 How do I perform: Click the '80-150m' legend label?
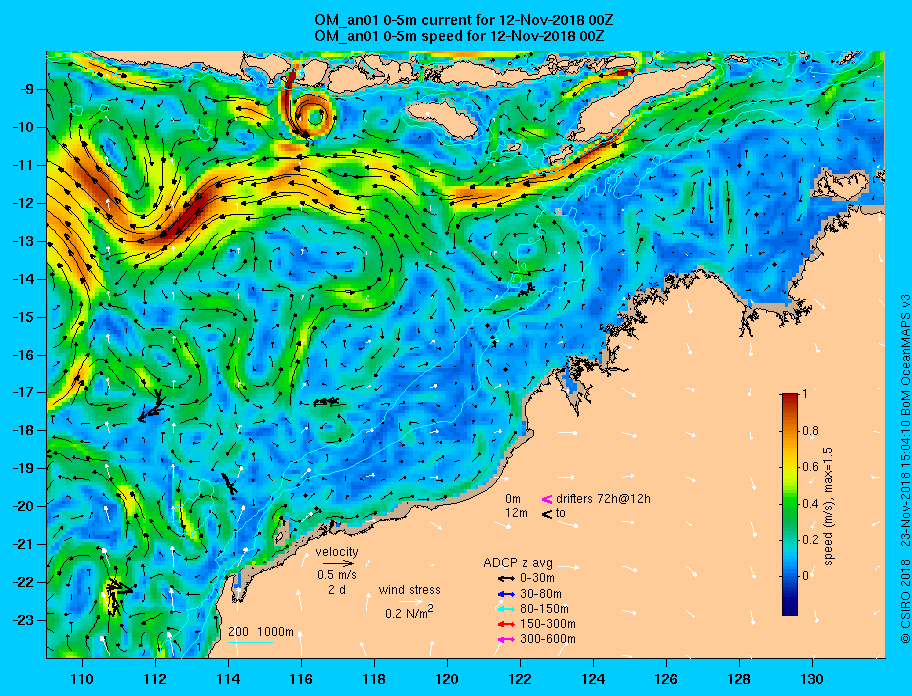(x=544, y=609)
